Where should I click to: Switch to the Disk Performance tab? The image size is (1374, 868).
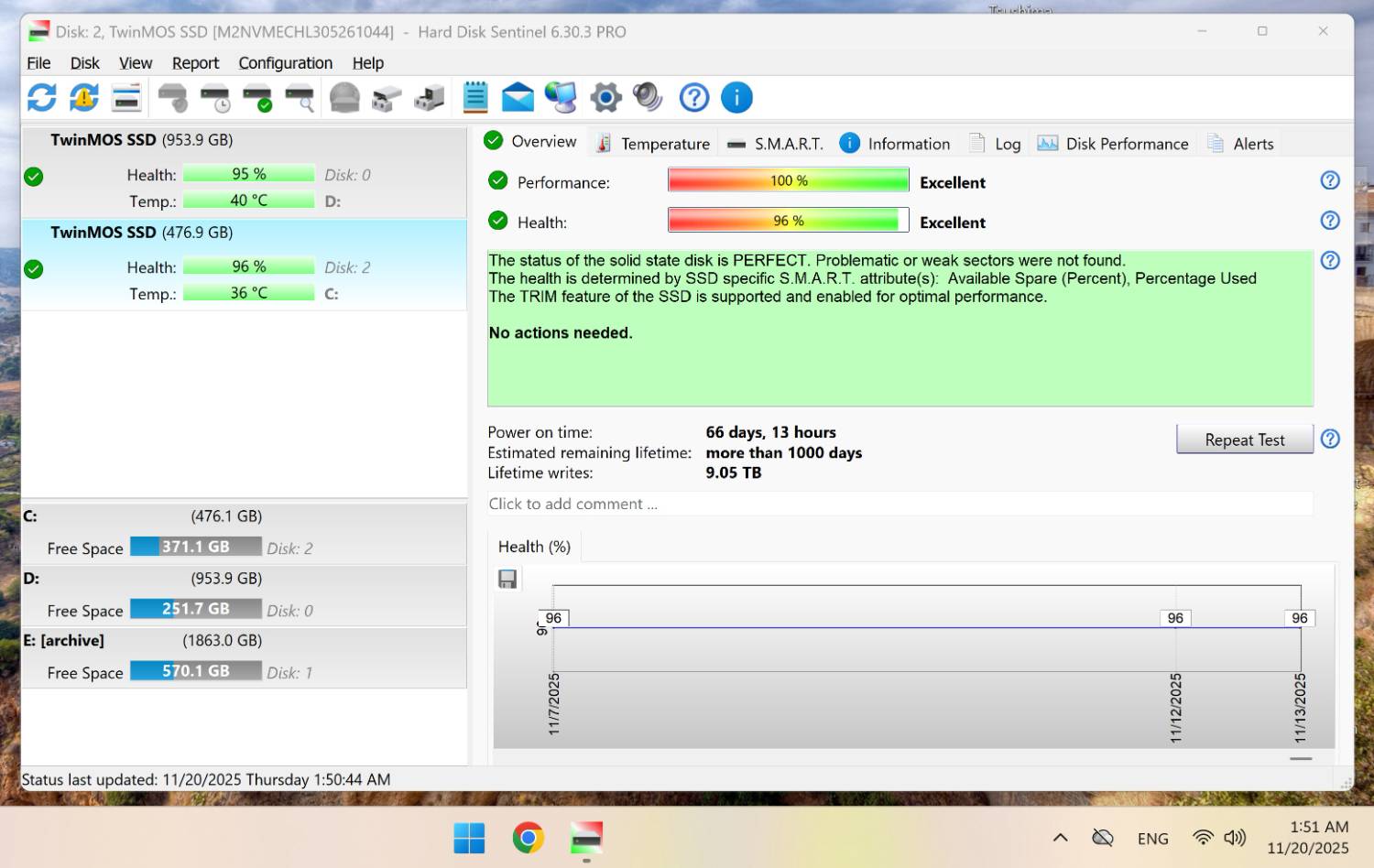[x=1114, y=144]
